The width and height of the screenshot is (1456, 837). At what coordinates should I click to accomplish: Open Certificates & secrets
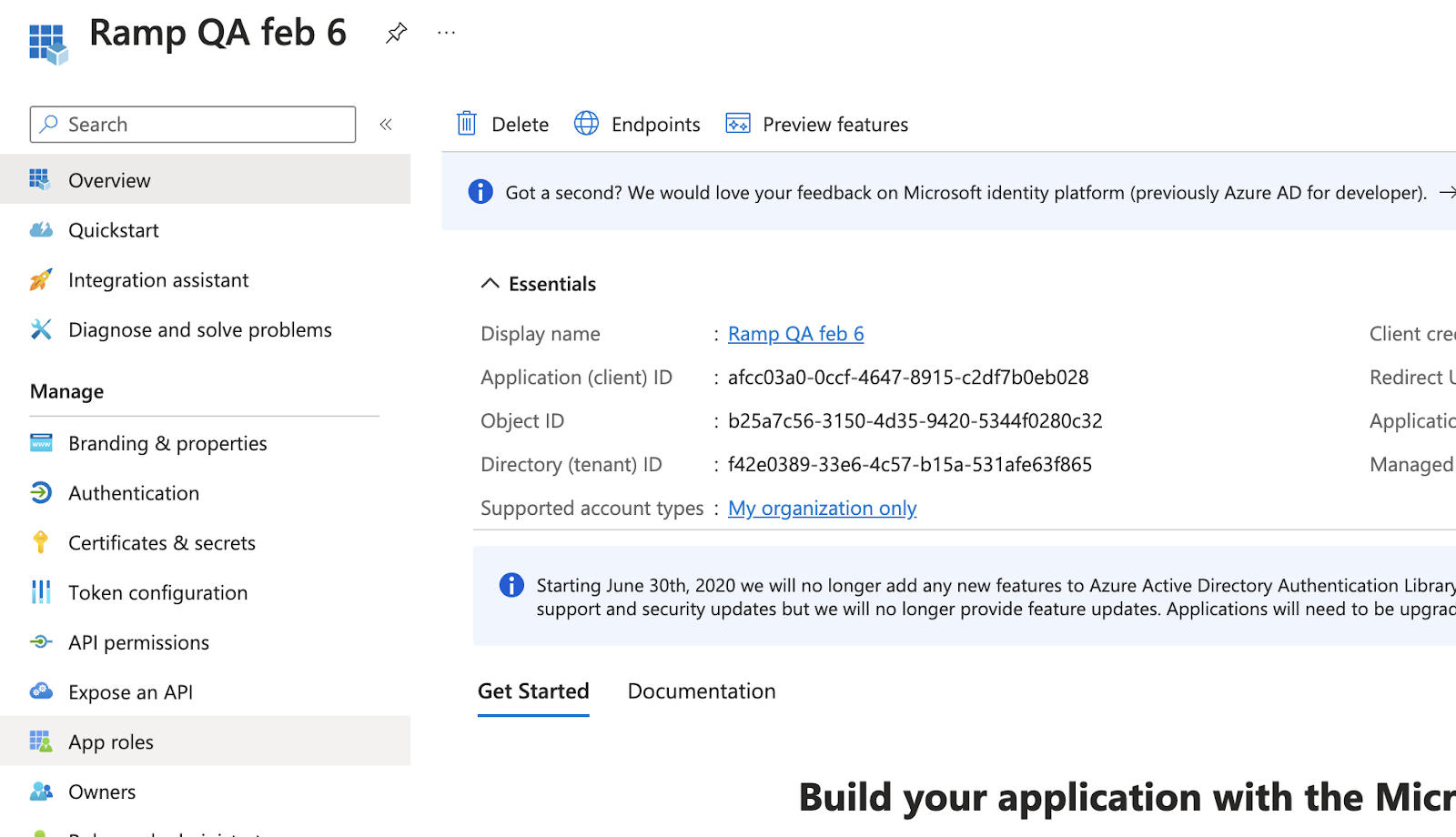pyautogui.click(x=206, y=542)
